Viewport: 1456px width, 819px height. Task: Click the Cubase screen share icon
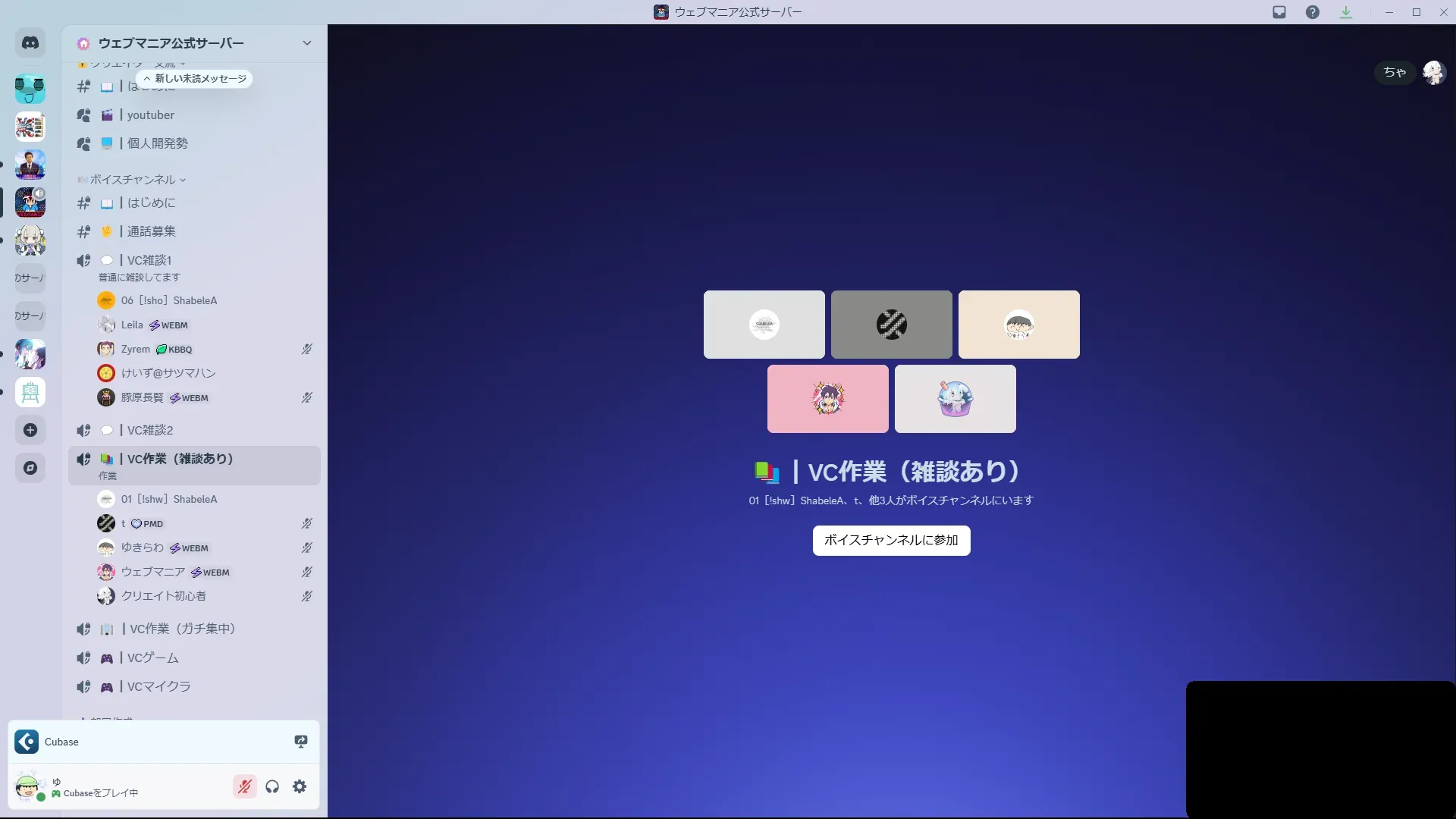coord(301,742)
